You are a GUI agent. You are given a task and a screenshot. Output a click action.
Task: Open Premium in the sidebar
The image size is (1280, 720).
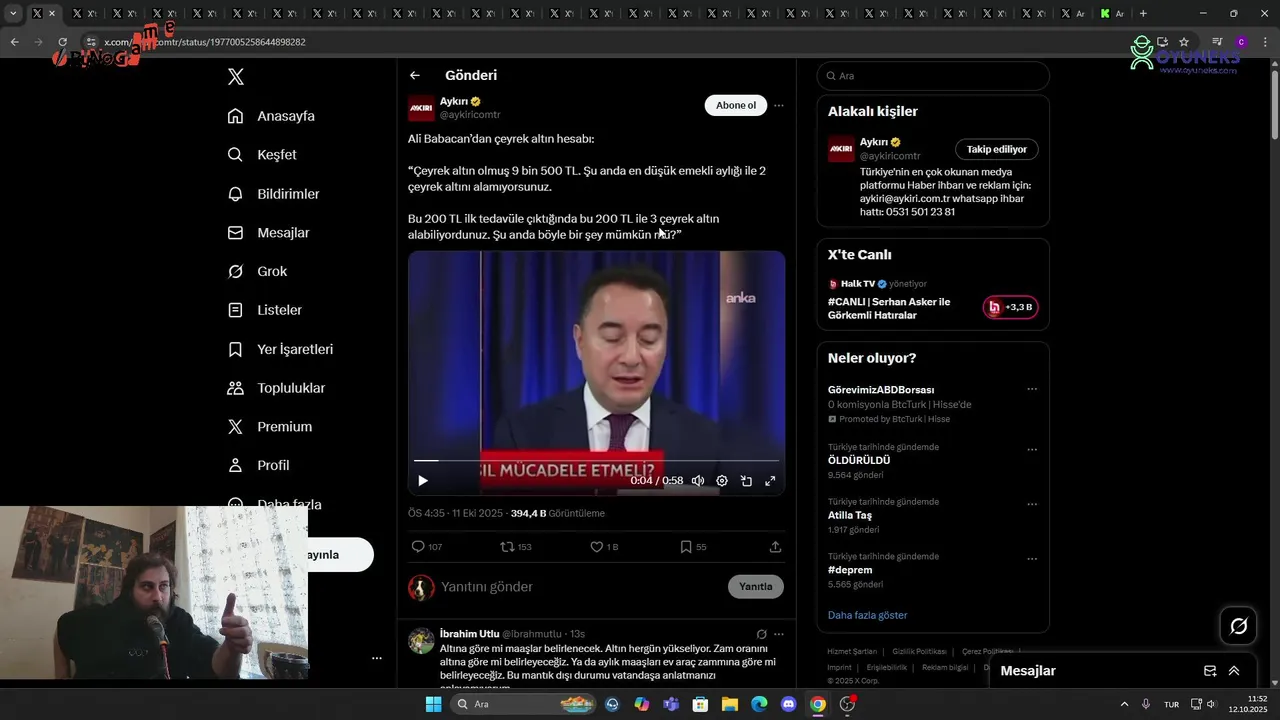(269, 427)
